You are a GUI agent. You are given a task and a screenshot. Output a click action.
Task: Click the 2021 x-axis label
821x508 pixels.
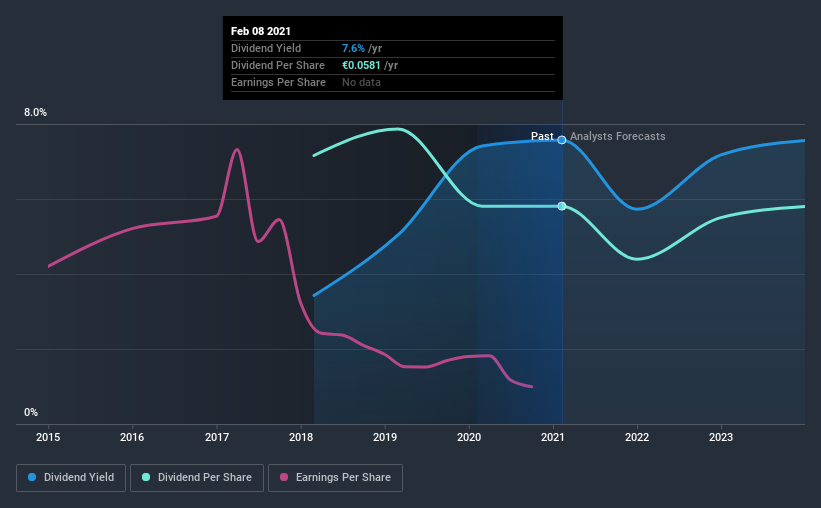pyautogui.click(x=553, y=437)
